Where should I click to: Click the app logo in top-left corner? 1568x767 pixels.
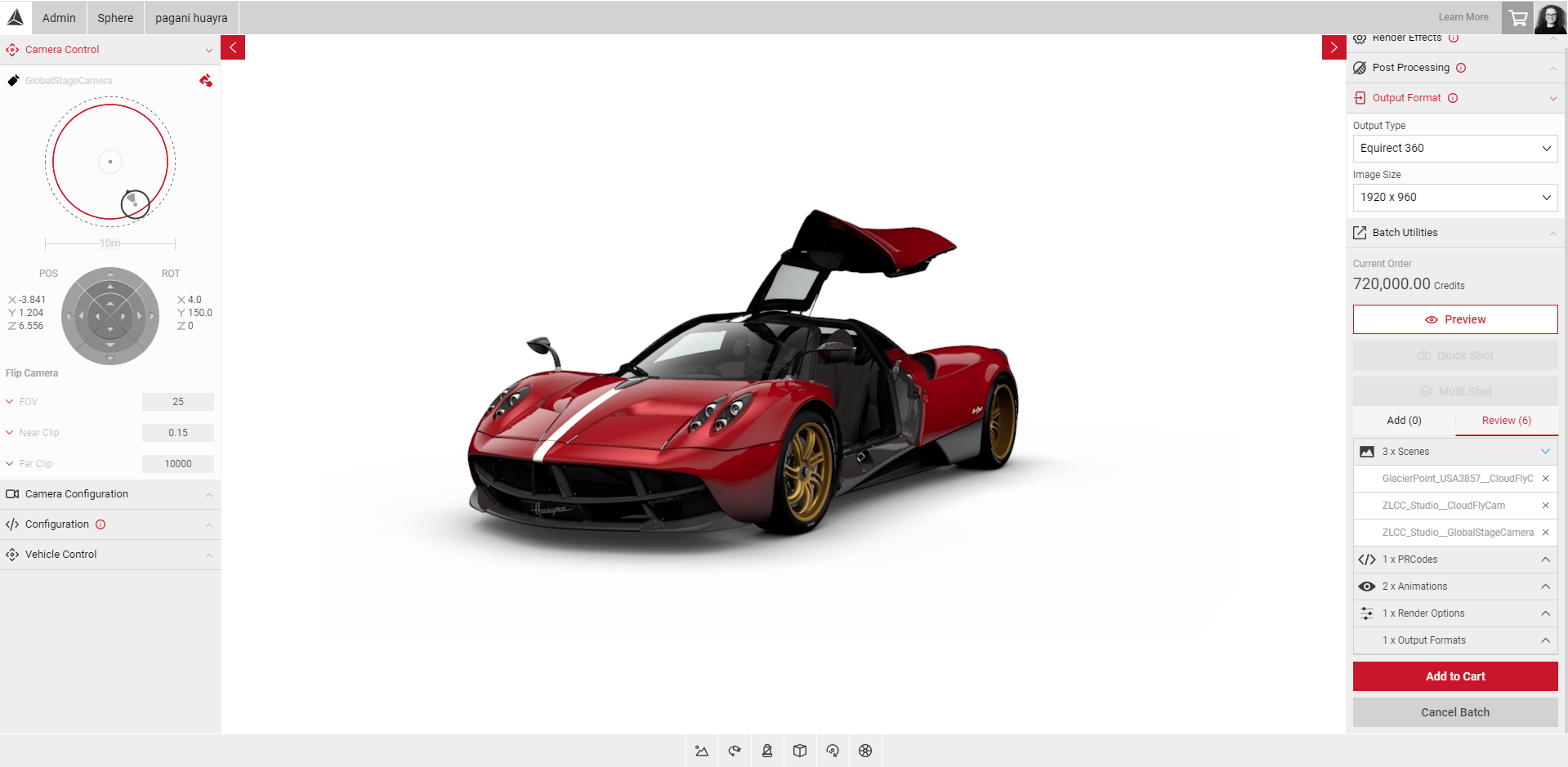(16, 17)
